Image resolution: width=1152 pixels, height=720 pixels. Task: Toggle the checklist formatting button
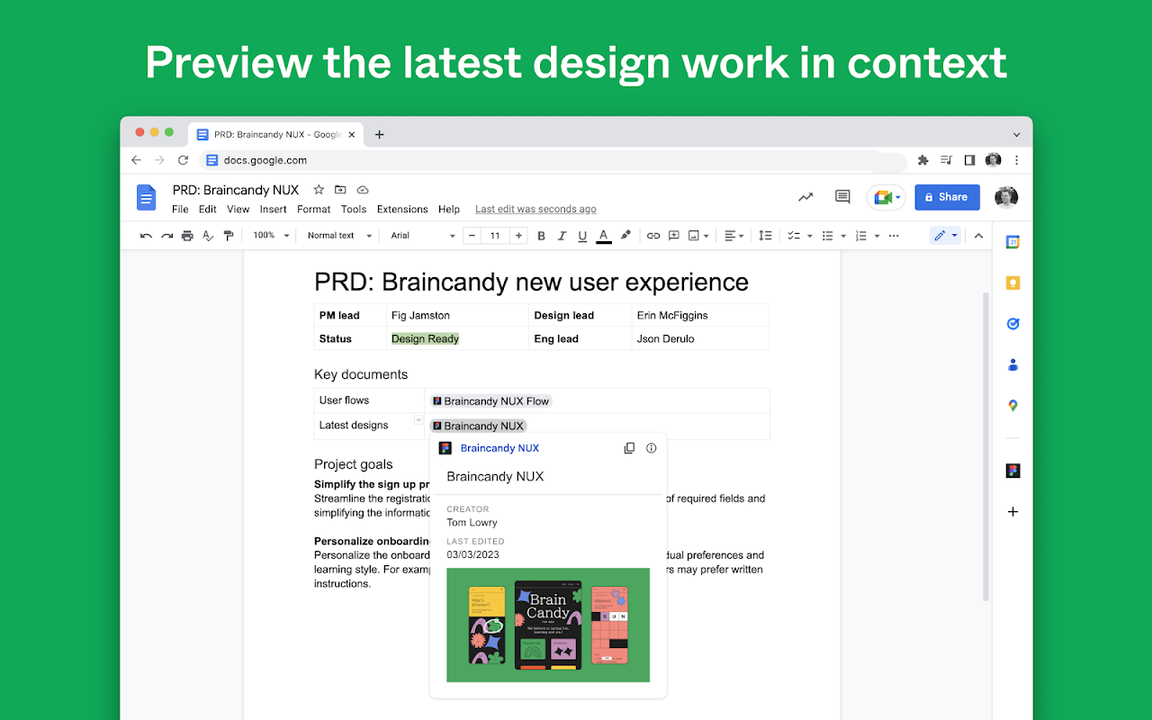click(x=793, y=236)
